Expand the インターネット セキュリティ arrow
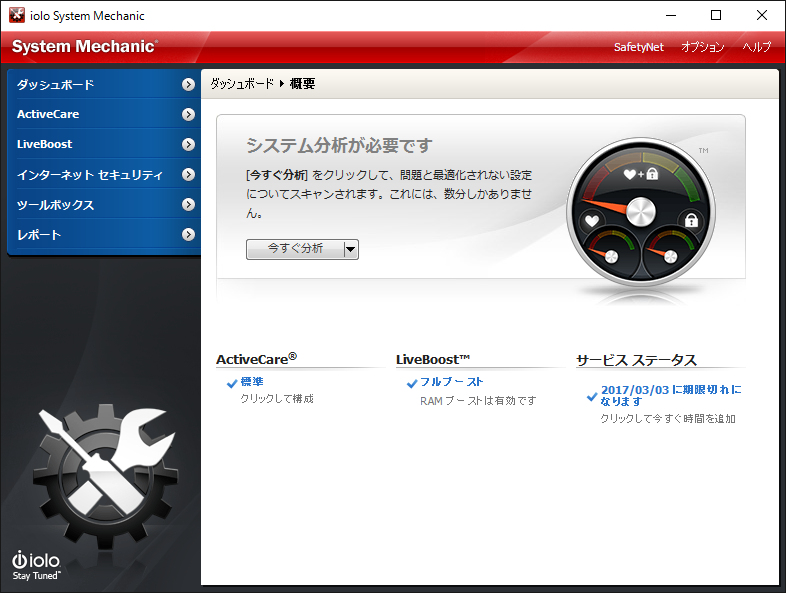The height and width of the screenshot is (593, 786). click(188, 174)
